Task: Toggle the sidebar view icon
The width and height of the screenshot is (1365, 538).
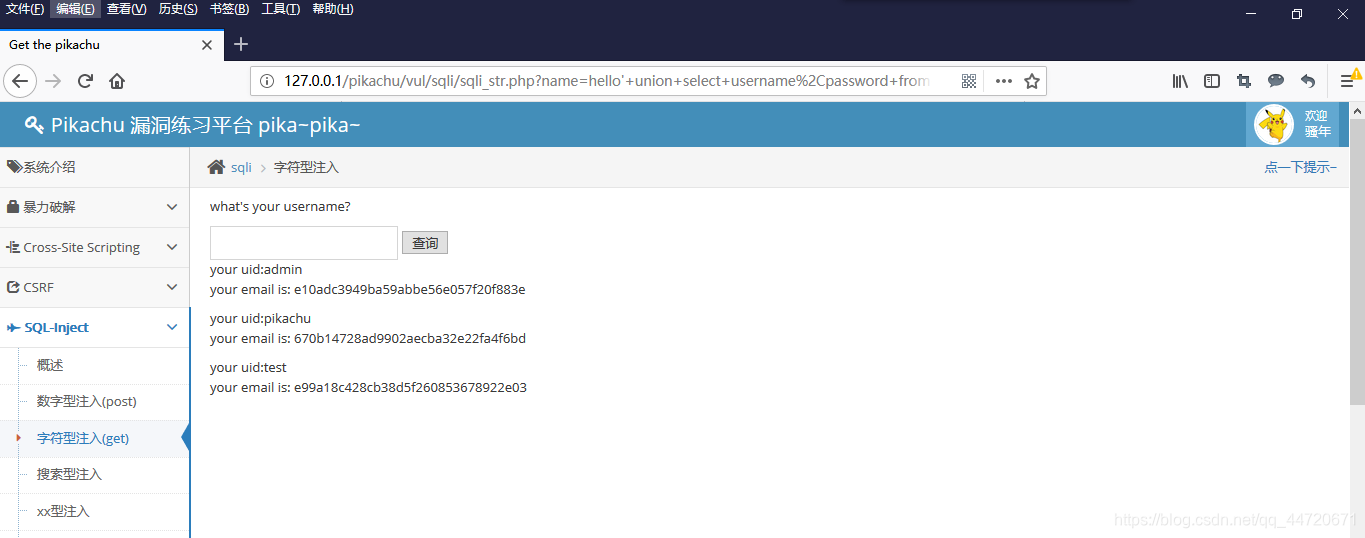Action: coord(1212,81)
